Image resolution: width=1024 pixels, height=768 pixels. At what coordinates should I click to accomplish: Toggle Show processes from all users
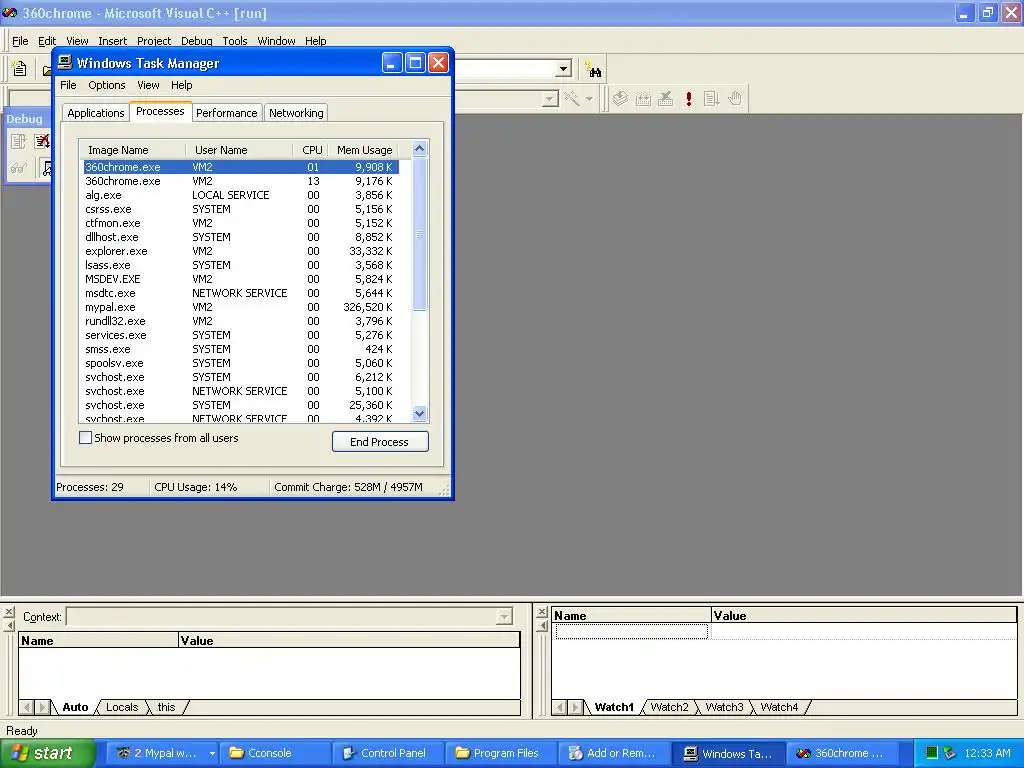pyautogui.click(x=85, y=438)
